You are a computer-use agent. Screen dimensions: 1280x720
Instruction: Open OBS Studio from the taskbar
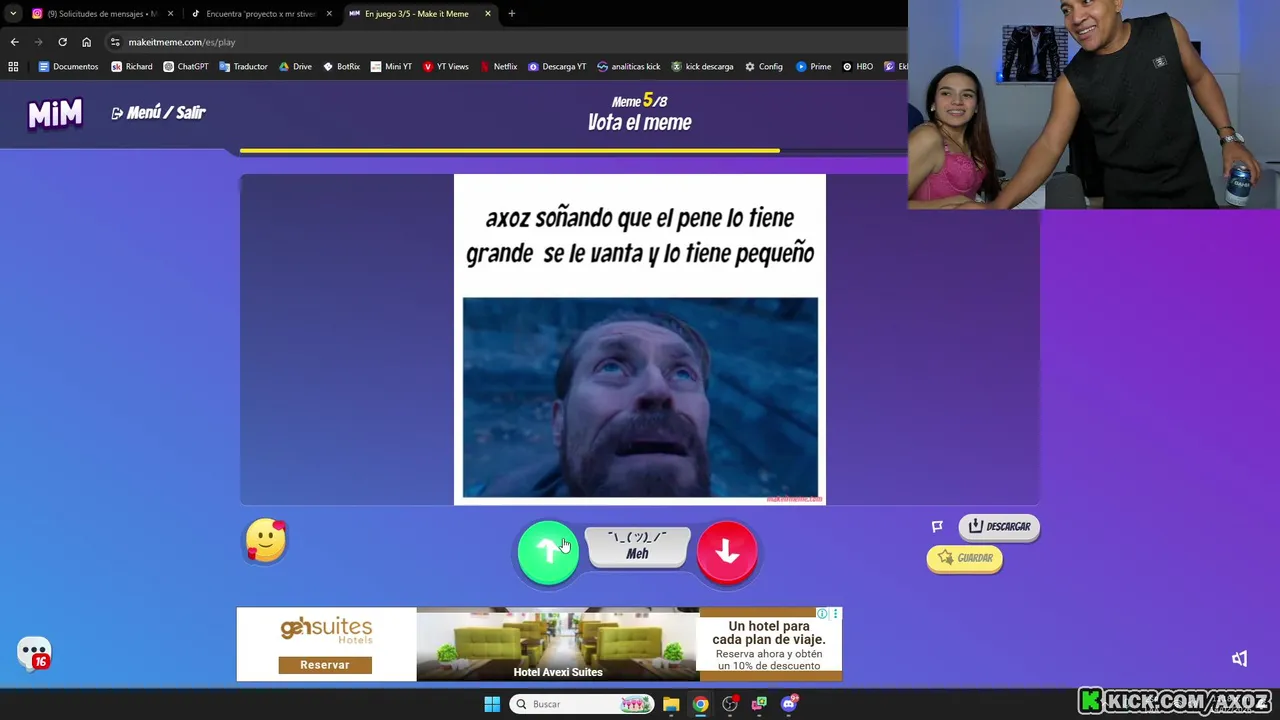(730, 704)
